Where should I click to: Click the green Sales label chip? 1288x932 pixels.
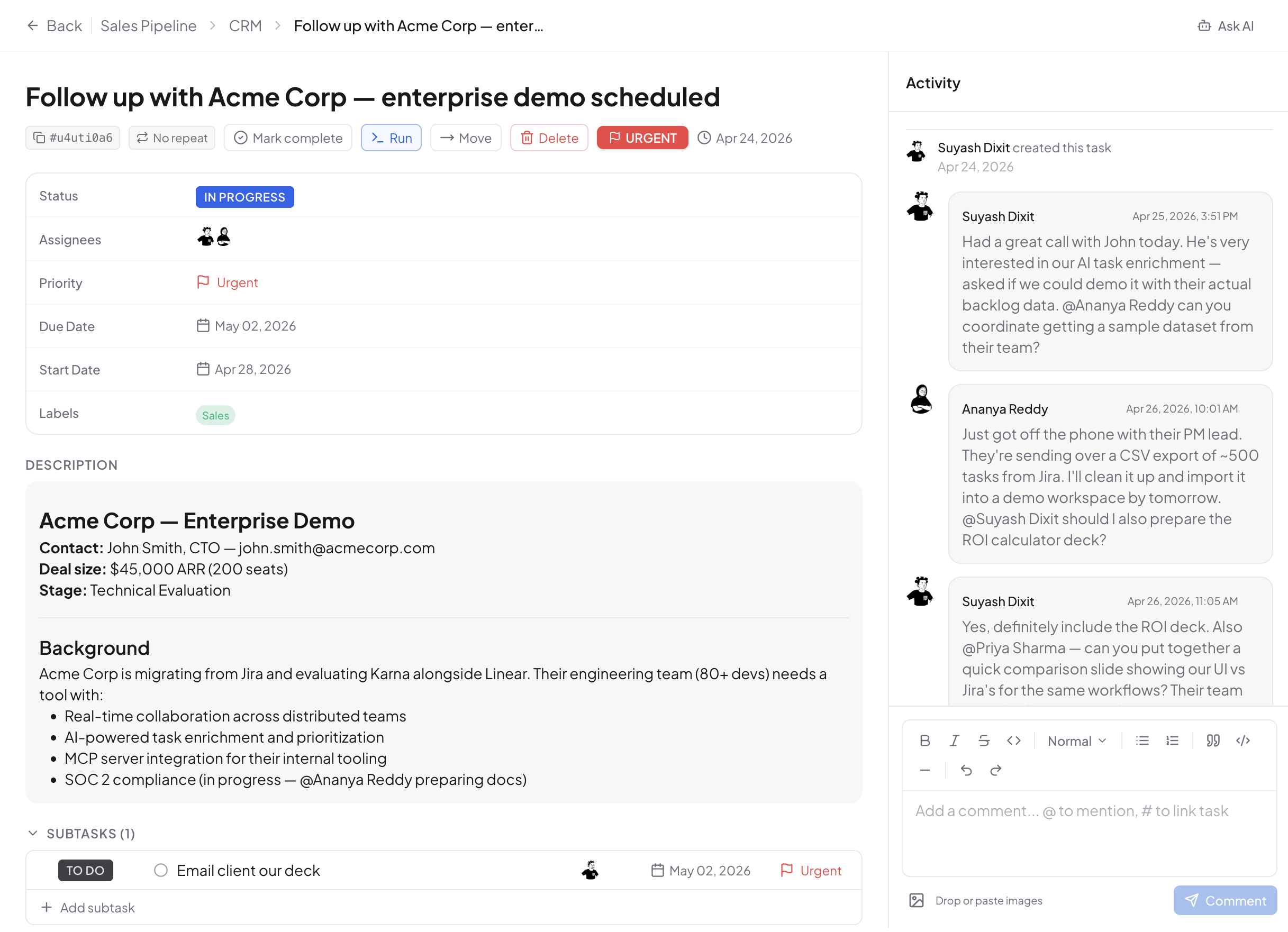pyautogui.click(x=215, y=415)
